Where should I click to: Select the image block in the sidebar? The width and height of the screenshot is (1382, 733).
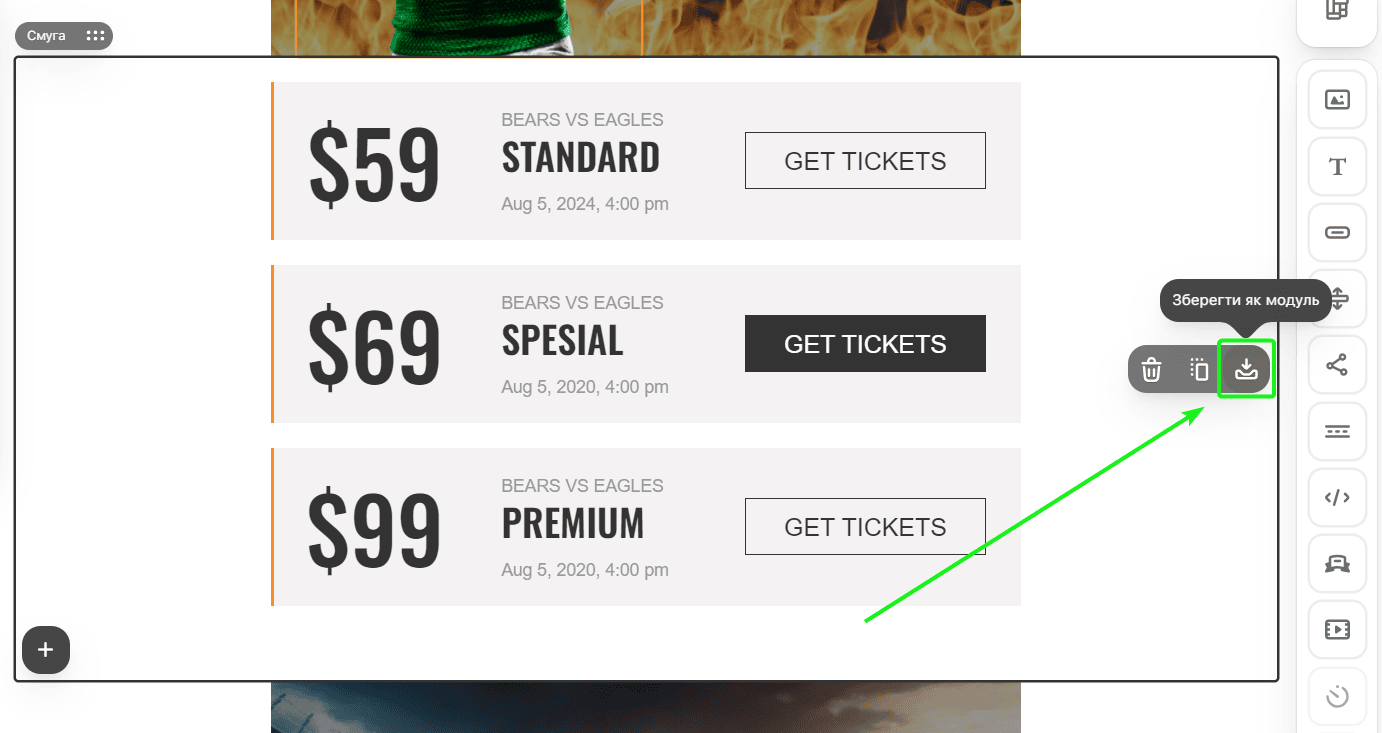pyautogui.click(x=1337, y=100)
